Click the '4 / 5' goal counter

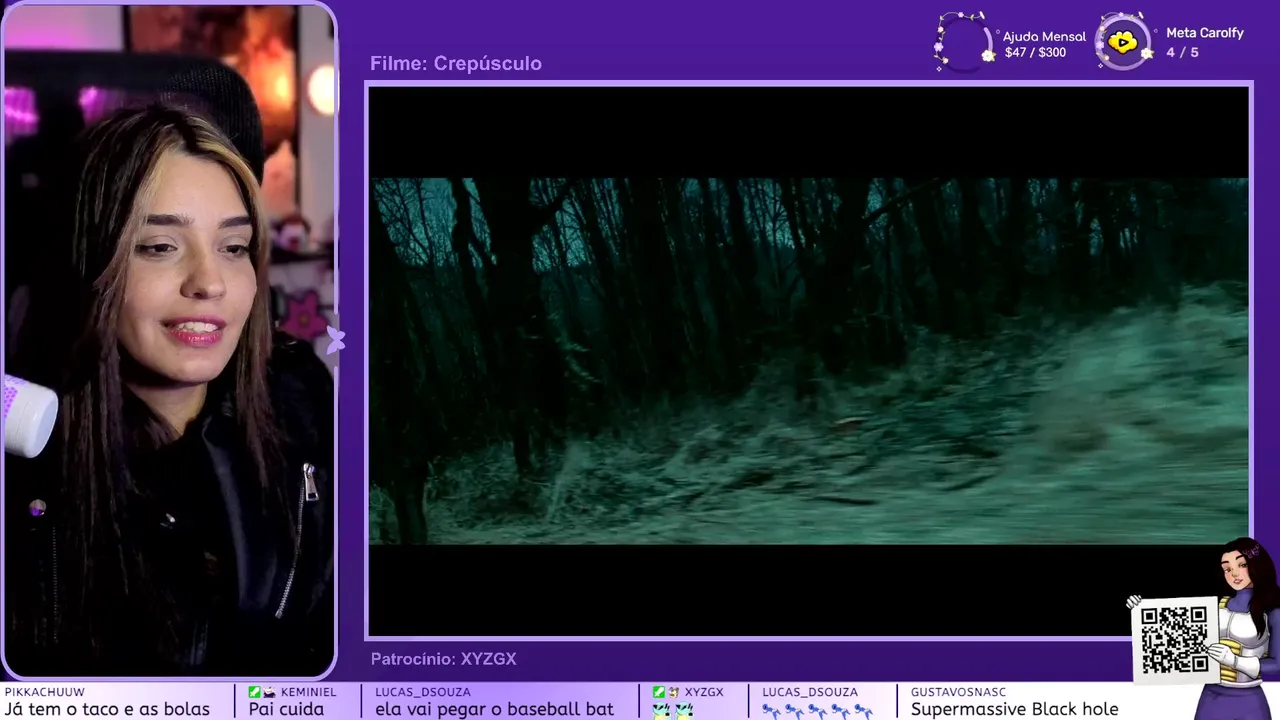(1182, 52)
